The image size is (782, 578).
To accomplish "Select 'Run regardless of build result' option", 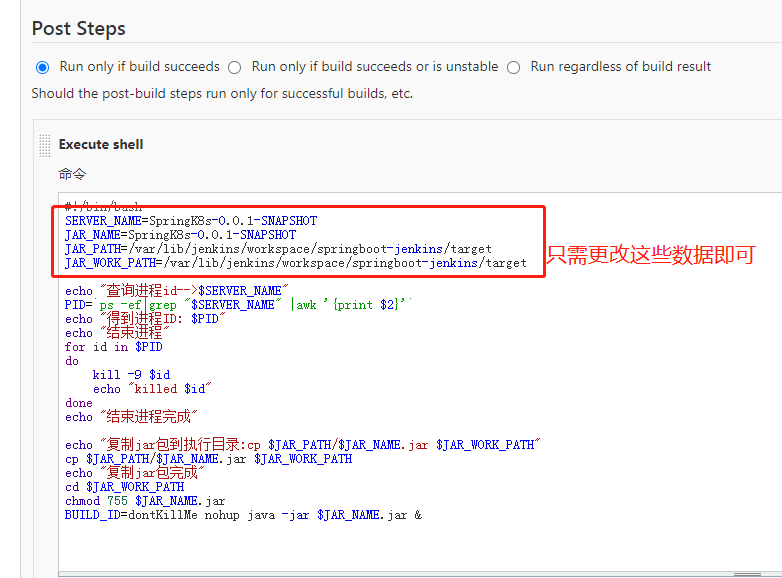I will click(513, 67).
